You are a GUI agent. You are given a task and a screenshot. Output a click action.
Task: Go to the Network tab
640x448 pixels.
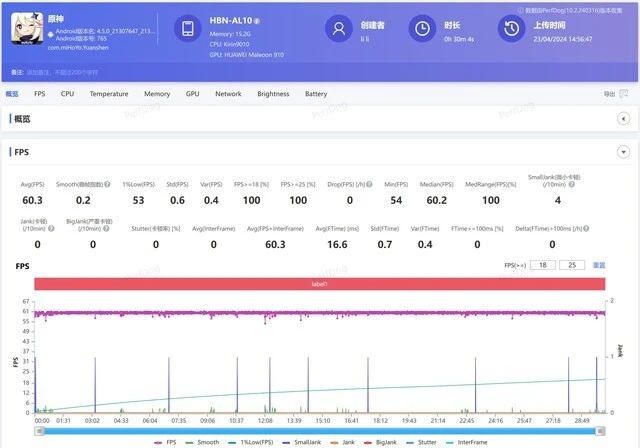click(228, 94)
